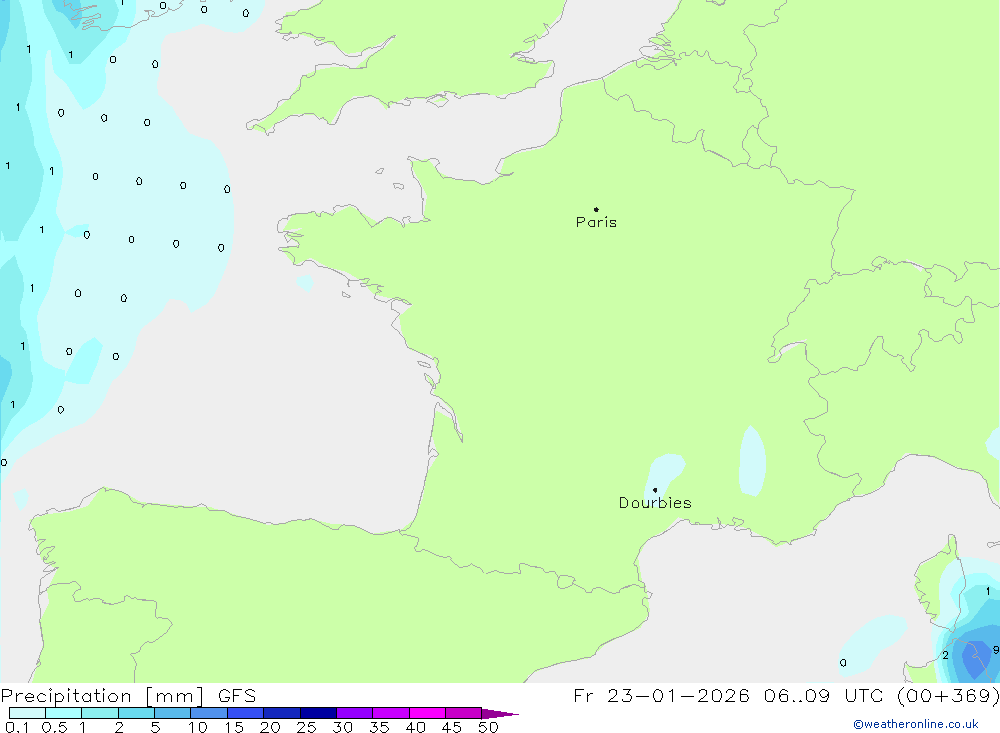Pick the 30–35 mm violet legend swatch
This screenshot has height=733, width=1000.
pos(354,713)
